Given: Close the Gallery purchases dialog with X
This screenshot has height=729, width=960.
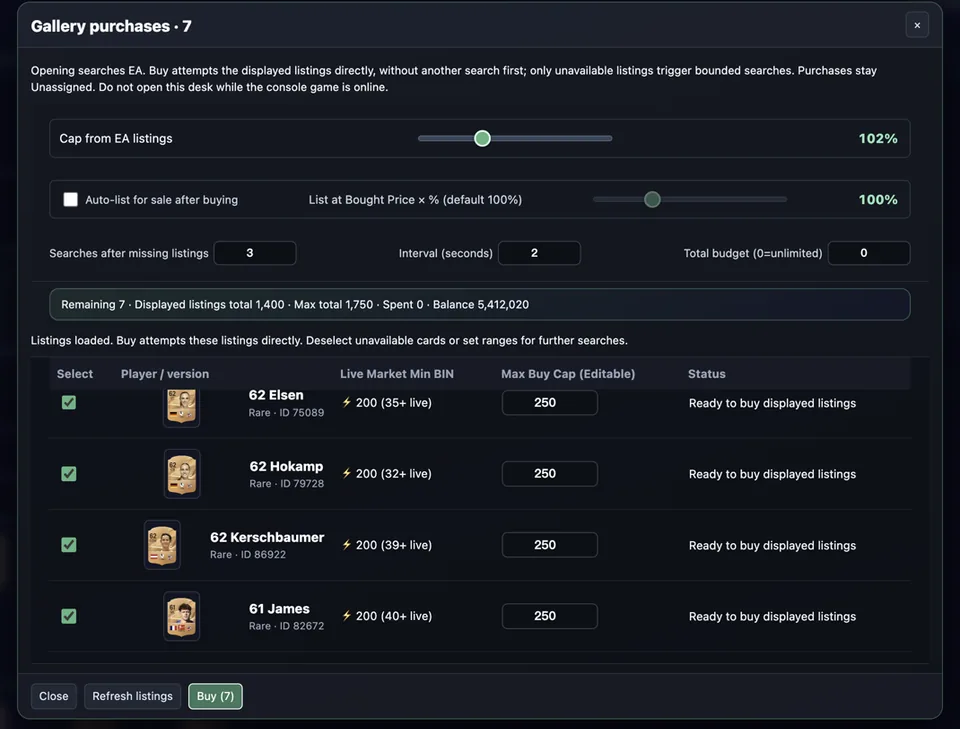Looking at the screenshot, I should [x=917, y=25].
